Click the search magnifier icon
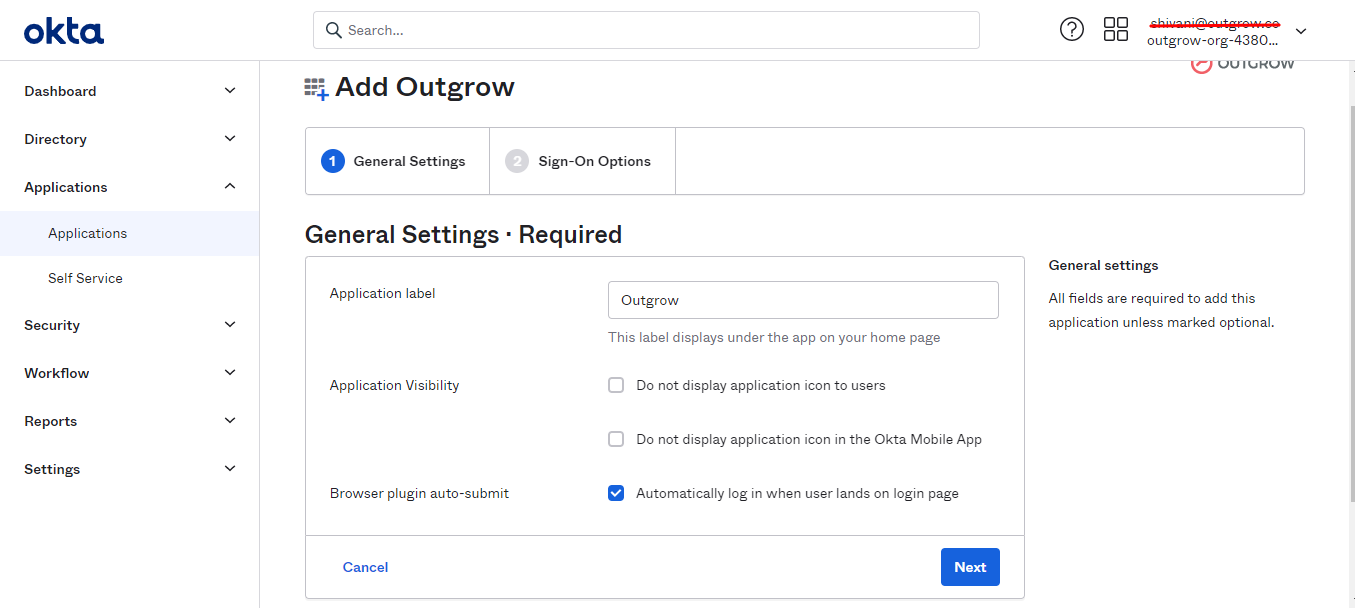Image resolution: width=1355 pixels, height=608 pixels. pos(334,30)
